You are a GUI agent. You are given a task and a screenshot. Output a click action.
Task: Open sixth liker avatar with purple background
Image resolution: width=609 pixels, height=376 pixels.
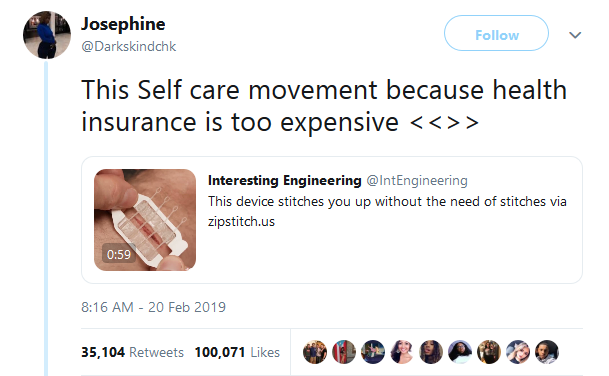point(460,352)
